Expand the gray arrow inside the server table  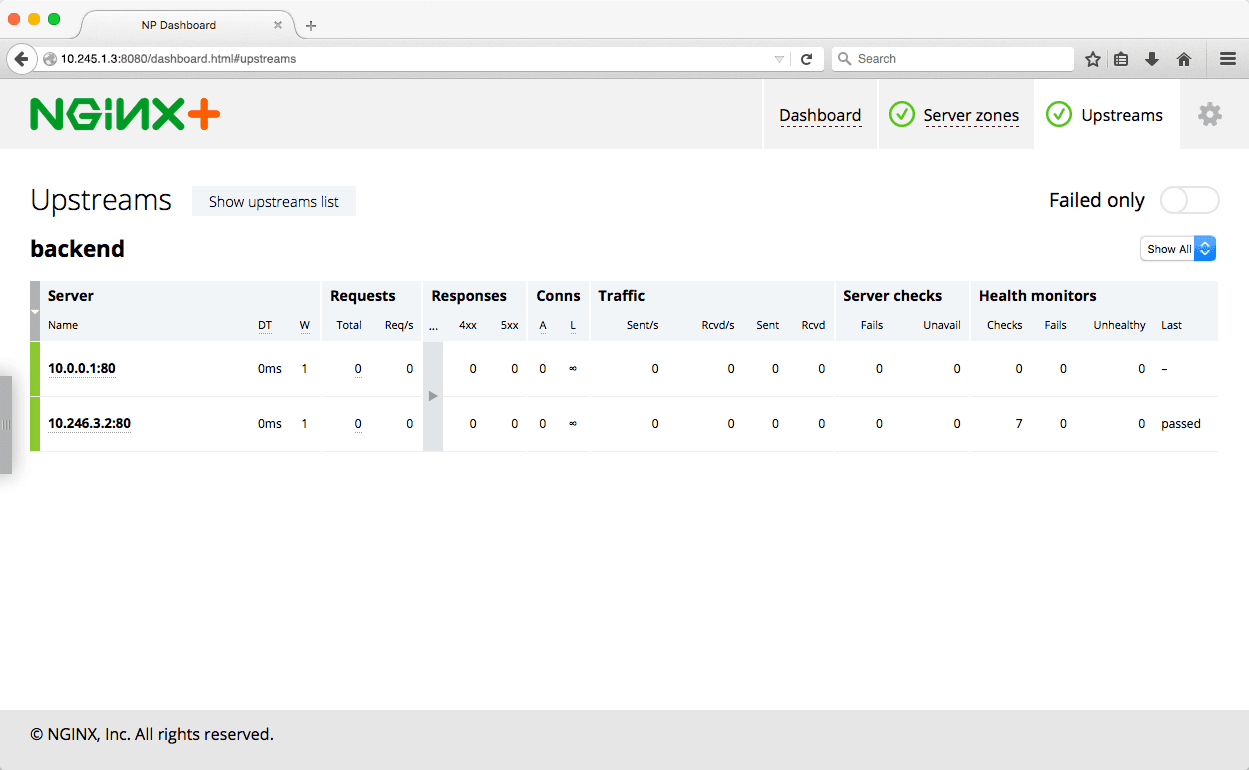(432, 395)
